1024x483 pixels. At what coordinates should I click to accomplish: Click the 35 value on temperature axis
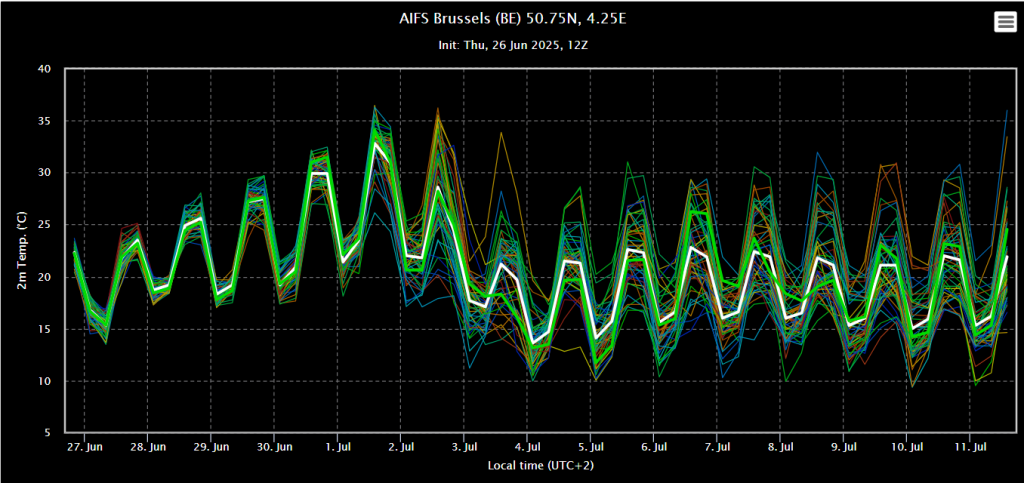pyautogui.click(x=44, y=121)
